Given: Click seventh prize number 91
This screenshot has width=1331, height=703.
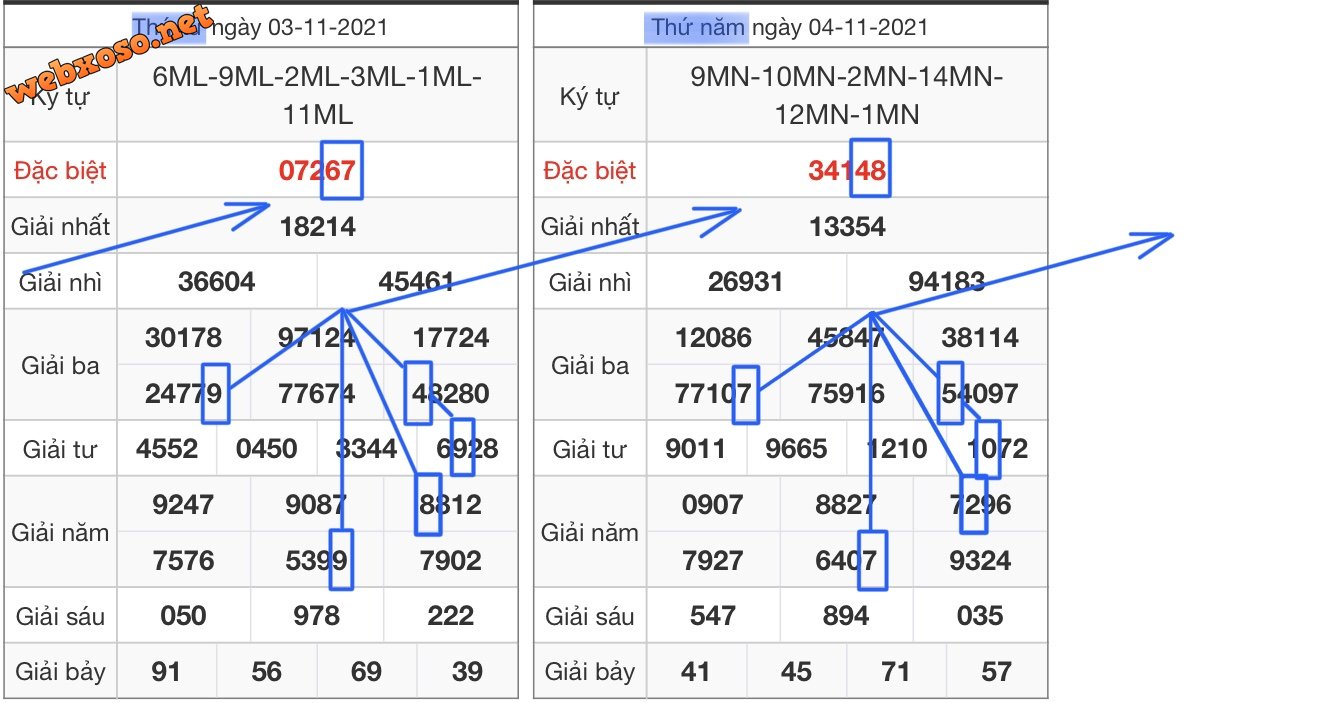Looking at the screenshot, I should [166, 671].
